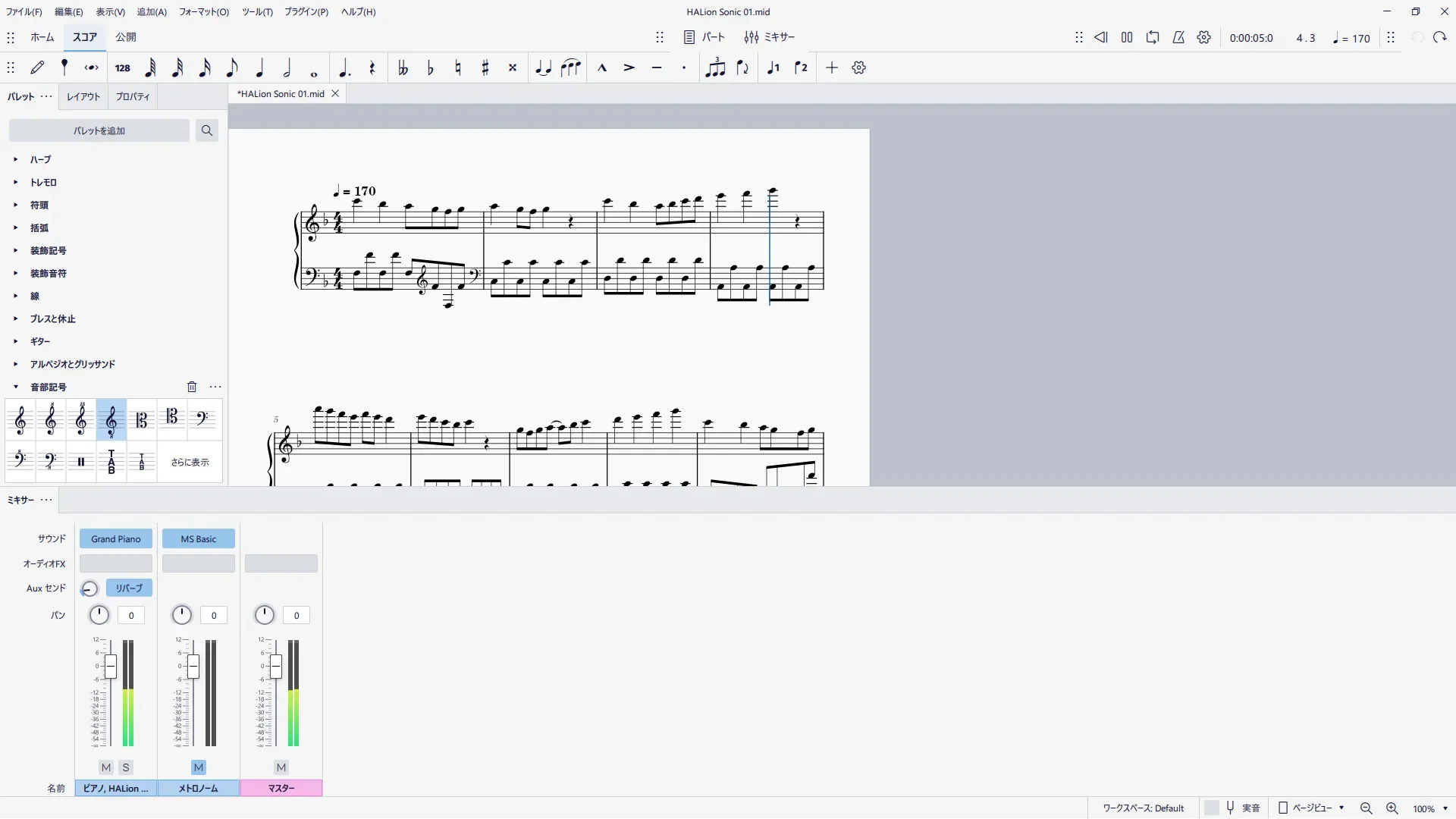
Task: Open the フォーマット menu
Action: [203, 12]
